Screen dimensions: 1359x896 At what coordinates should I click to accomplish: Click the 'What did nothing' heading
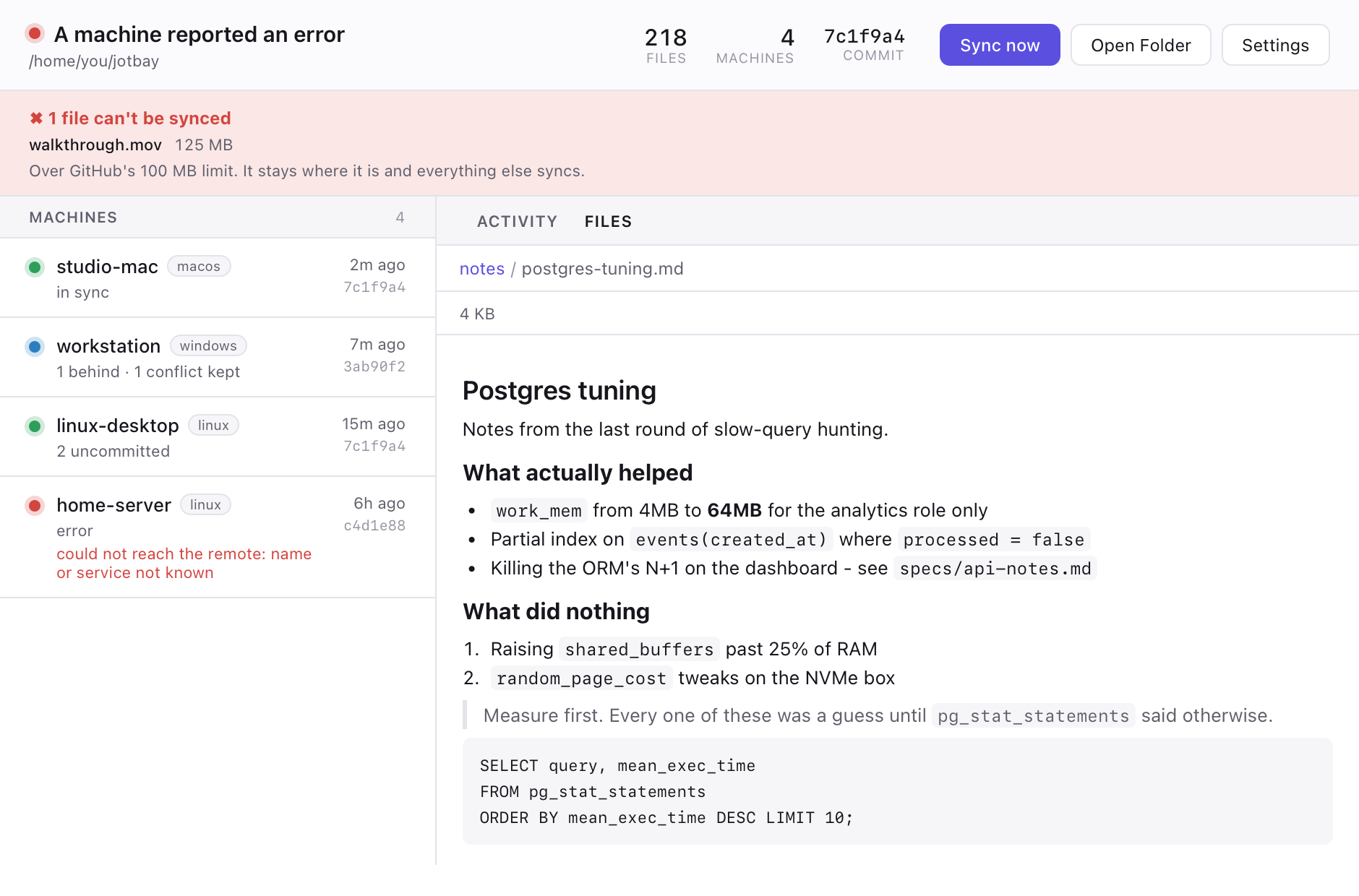click(x=556, y=611)
